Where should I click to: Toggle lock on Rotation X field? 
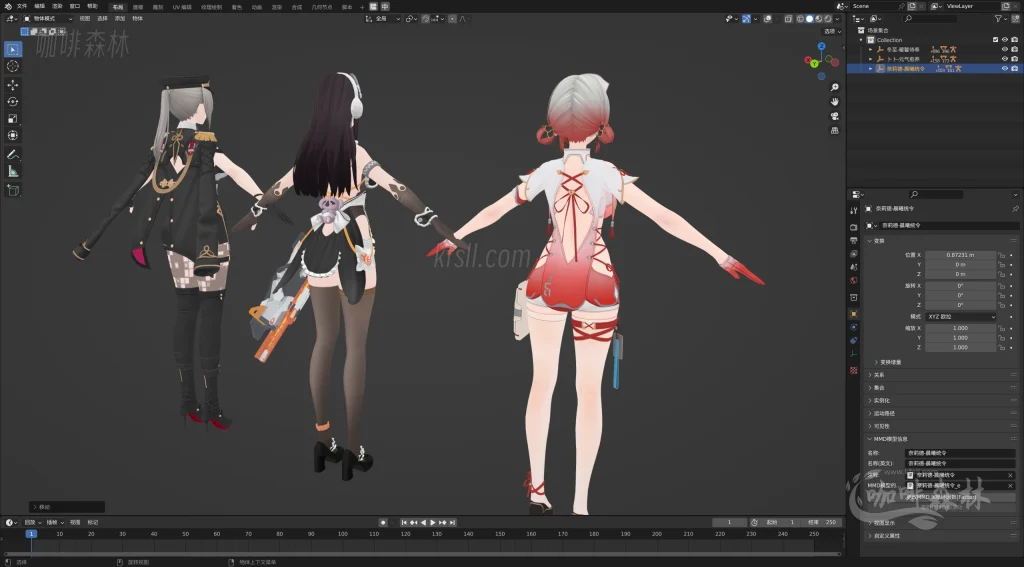click(x=1001, y=285)
